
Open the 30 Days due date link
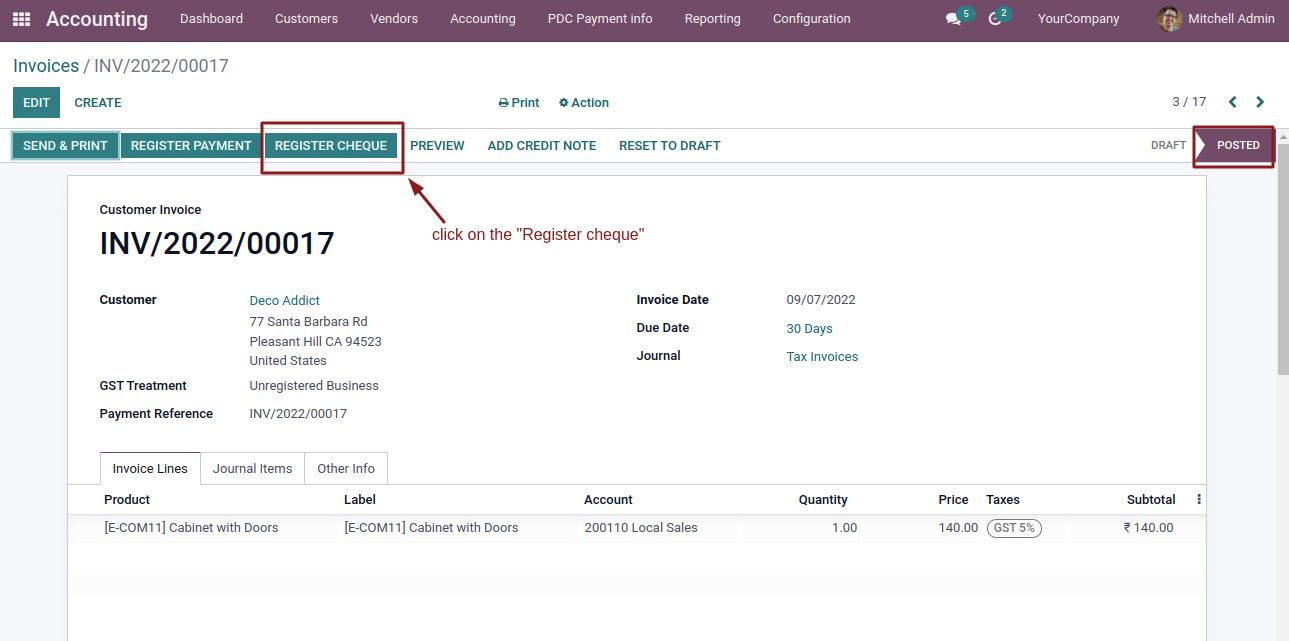coord(810,328)
